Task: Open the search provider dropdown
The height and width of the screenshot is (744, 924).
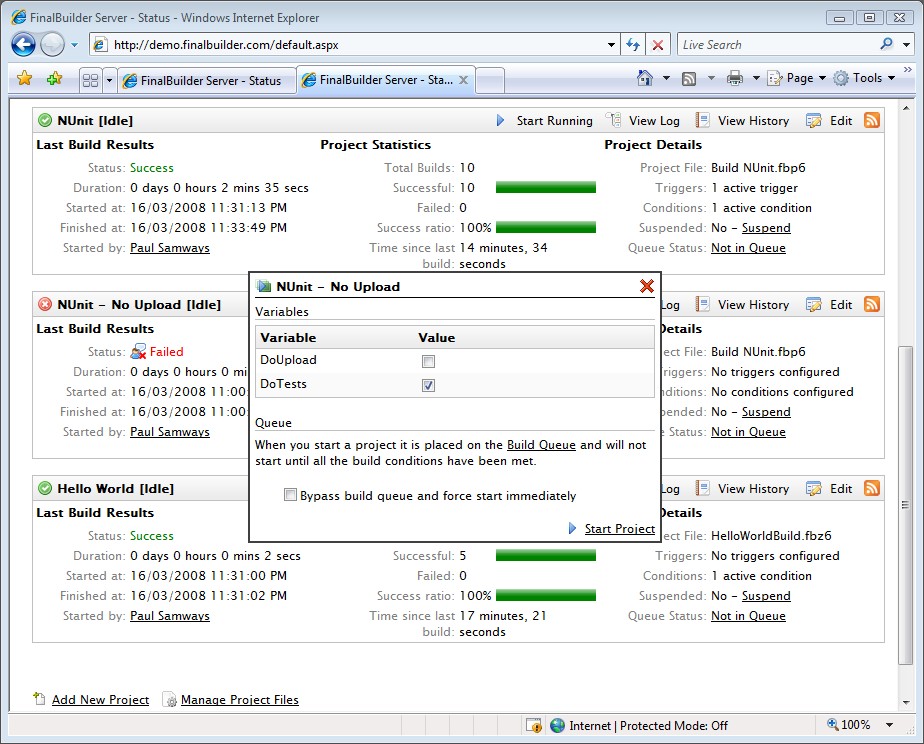Action: (x=906, y=45)
